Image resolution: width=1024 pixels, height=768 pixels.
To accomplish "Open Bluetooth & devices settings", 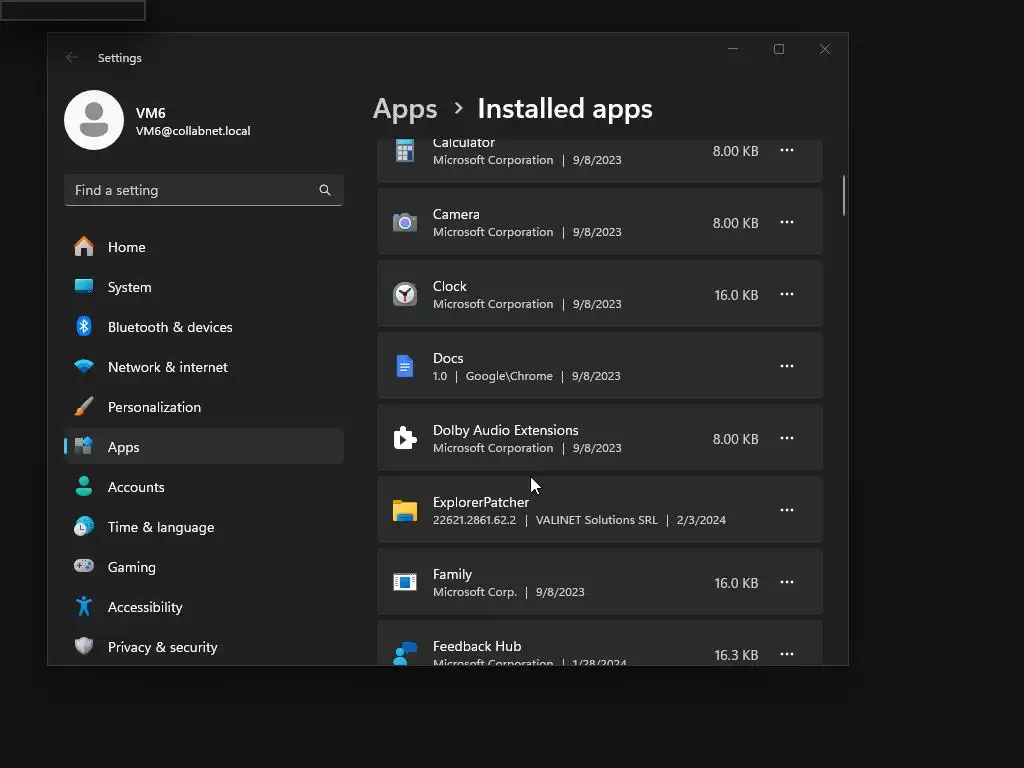I will 204,327.
